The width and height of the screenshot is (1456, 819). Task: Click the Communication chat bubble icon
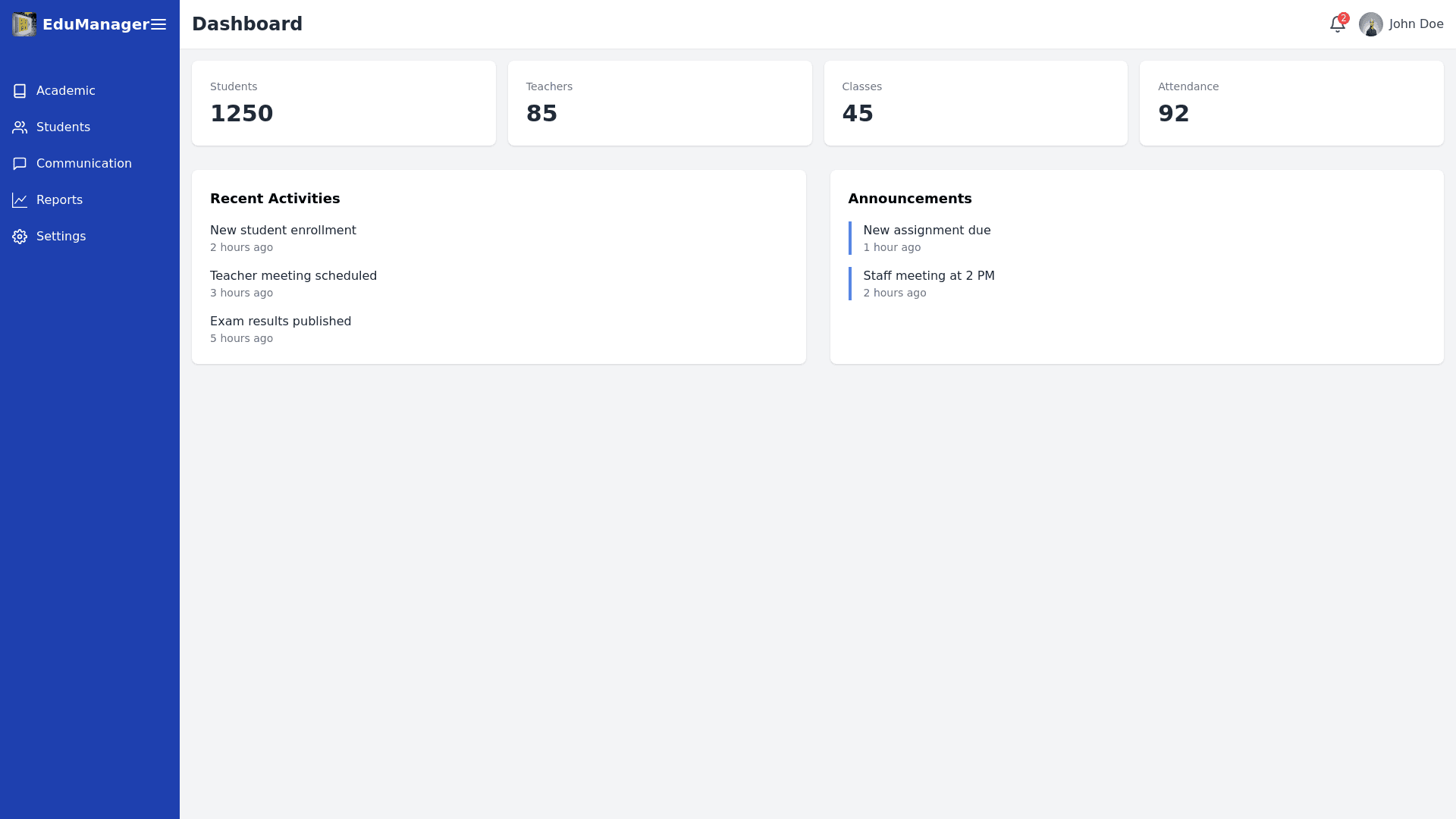click(20, 164)
